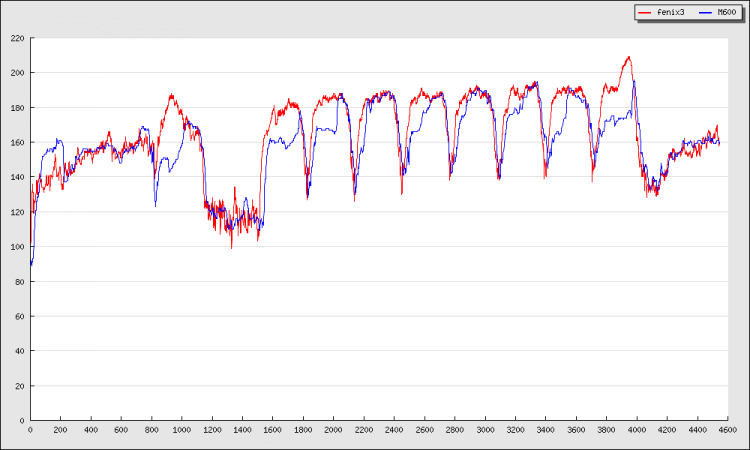
Task: Click the 200 label on the x-axis
Action: pos(60,430)
